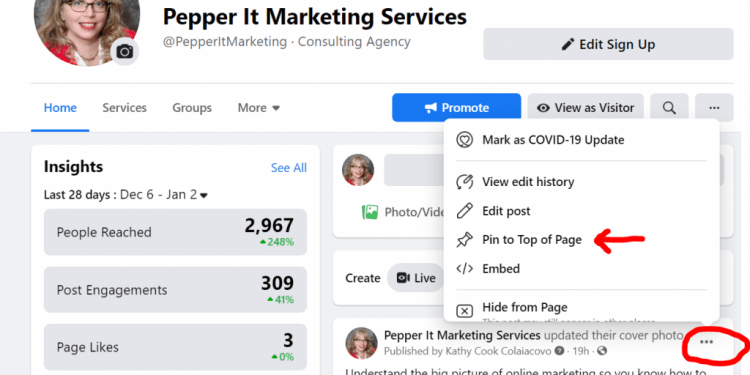Viewport: 750px width, 375px height.
Task: Click the post author's avatar thumbnail
Action: tap(361, 343)
